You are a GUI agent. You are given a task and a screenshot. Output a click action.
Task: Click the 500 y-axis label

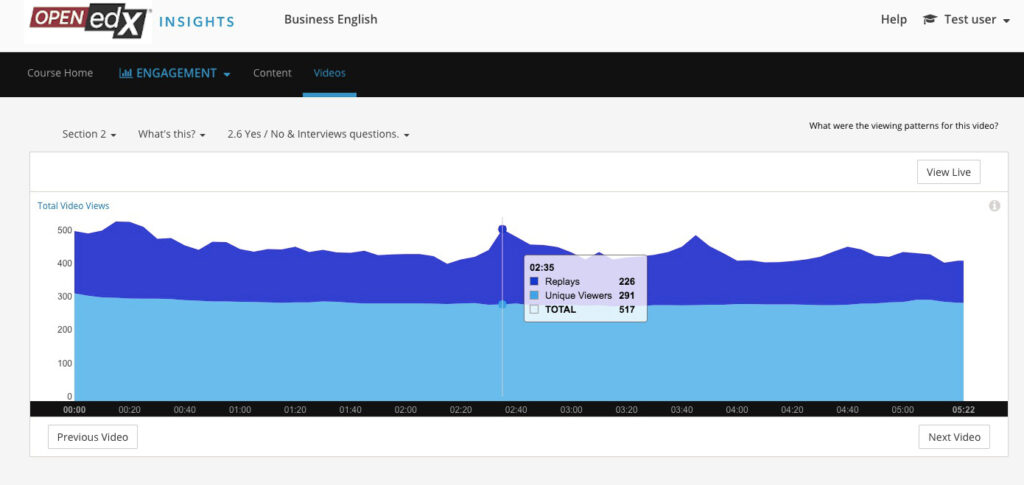coord(64,230)
